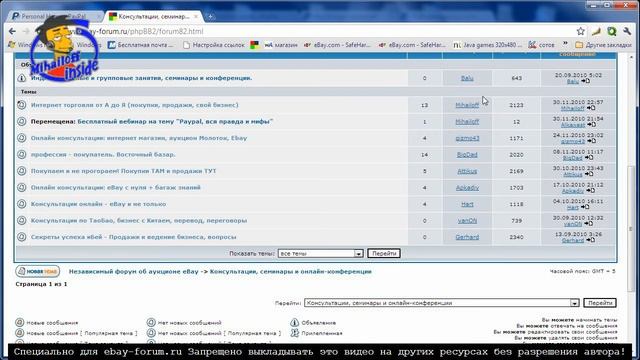The width and height of the screenshot is (640, 360).
Task: Jump to last post arrow dated 04.10.2010 16:11
Action: tap(585, 207)
